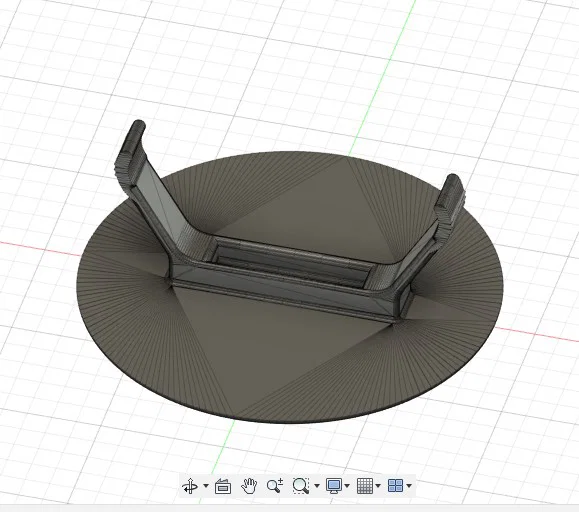Open Display Settings monitor icon
The image size is (579, 512).
point(334,486)
